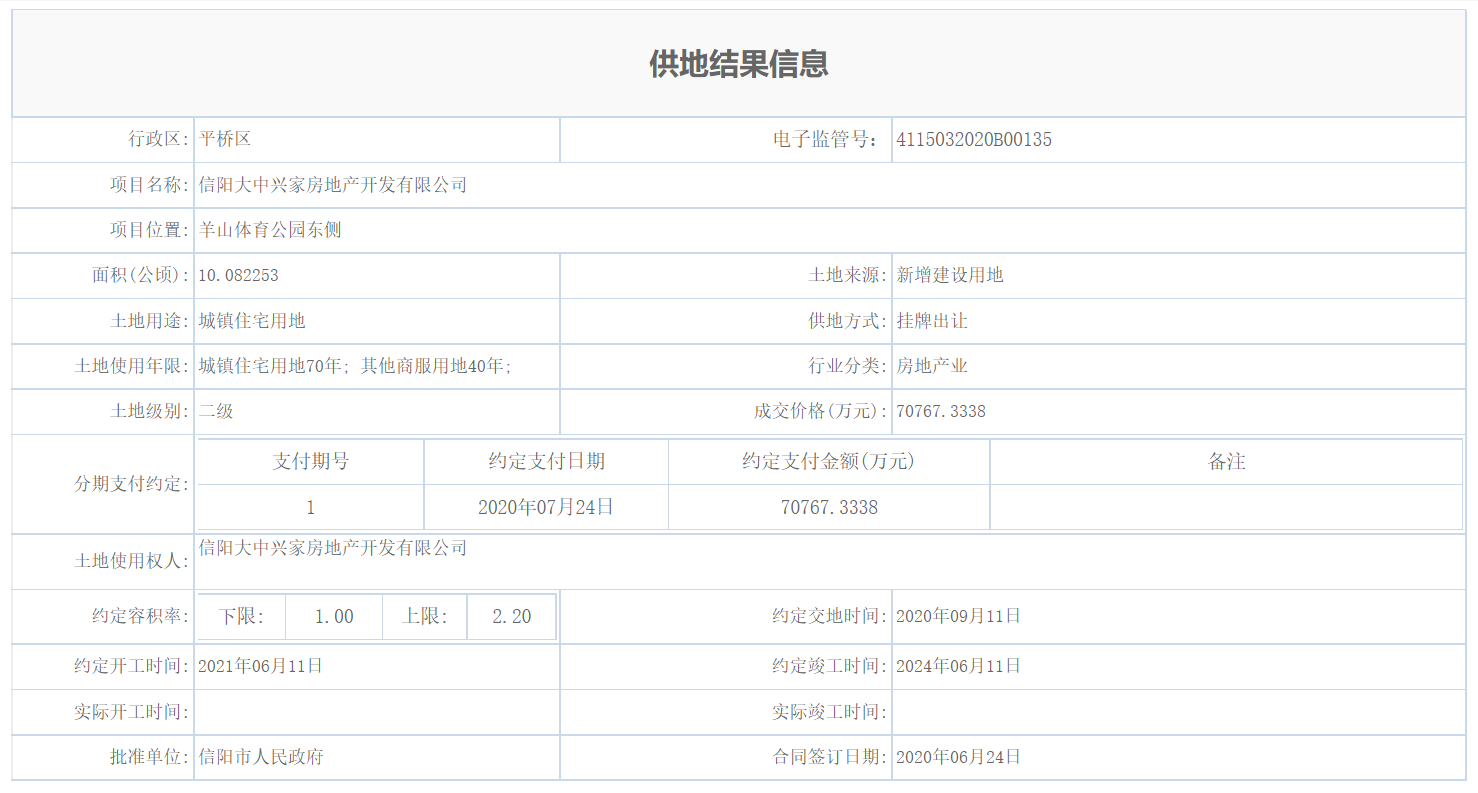This screenshot has width=1478, height=793.
Task: Select the 土地用途 label
Action: 150,321
